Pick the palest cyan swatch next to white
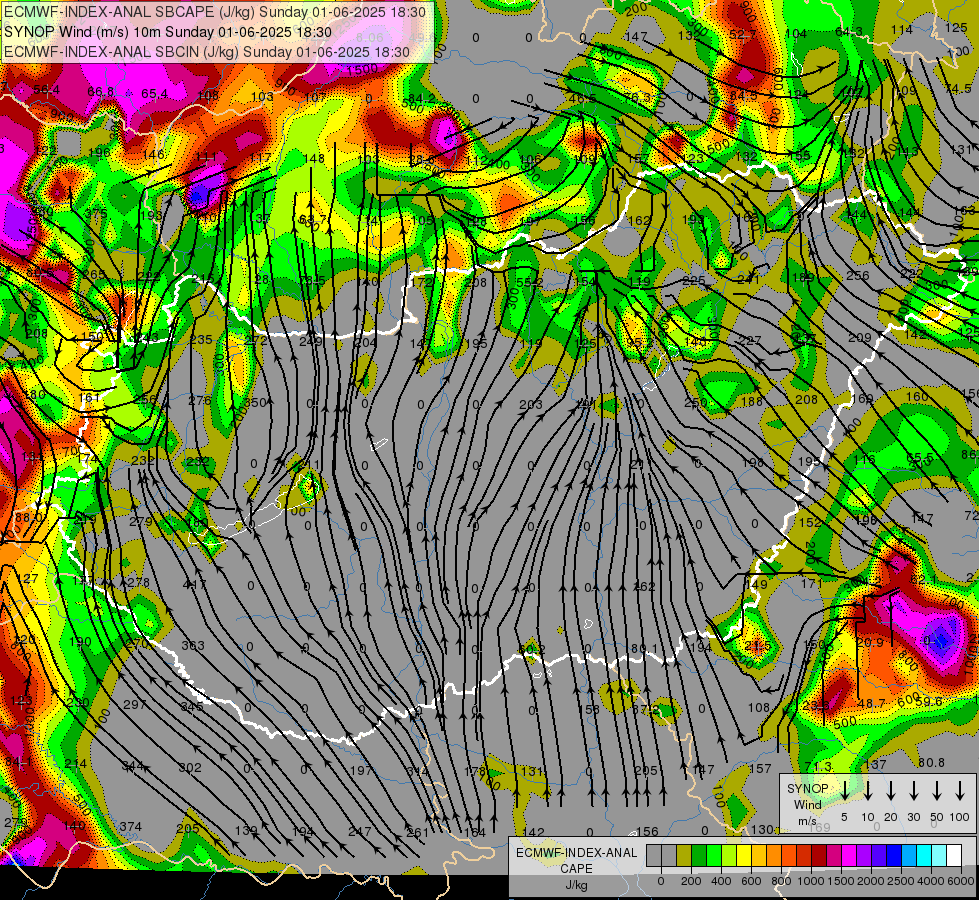 938,855
